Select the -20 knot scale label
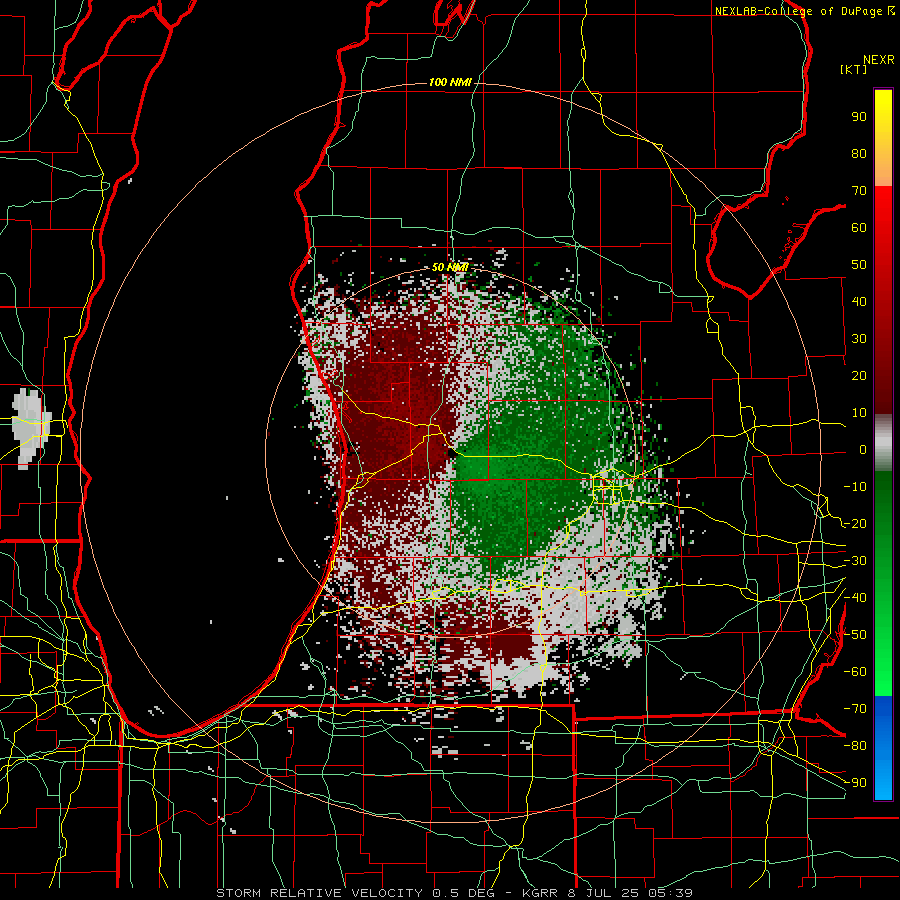 855,524
